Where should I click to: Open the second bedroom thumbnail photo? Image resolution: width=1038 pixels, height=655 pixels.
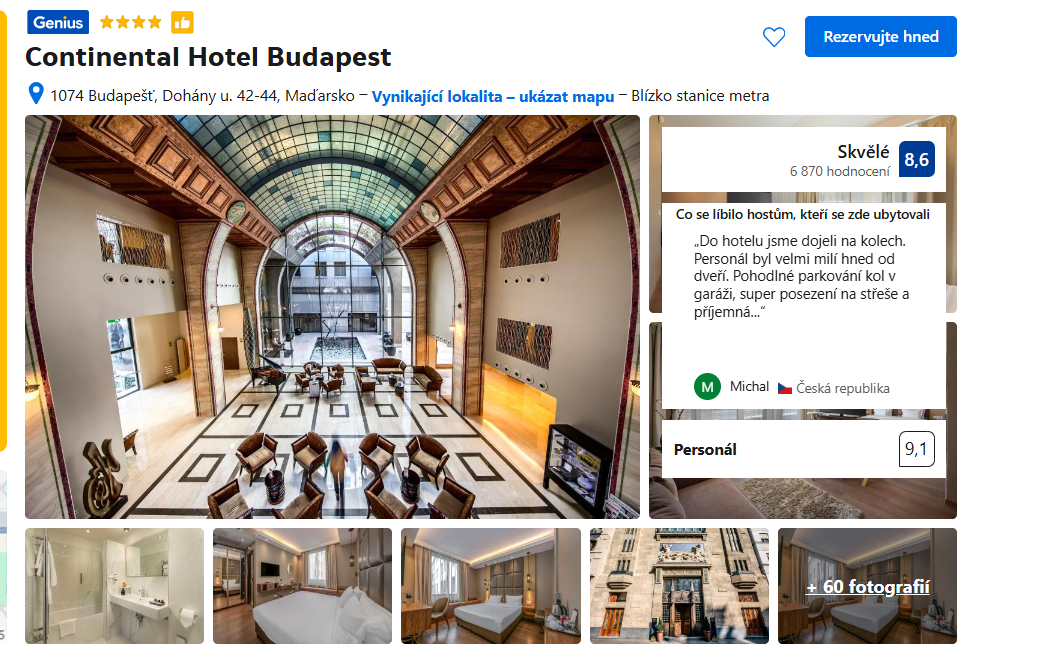(x=303, y=586)
